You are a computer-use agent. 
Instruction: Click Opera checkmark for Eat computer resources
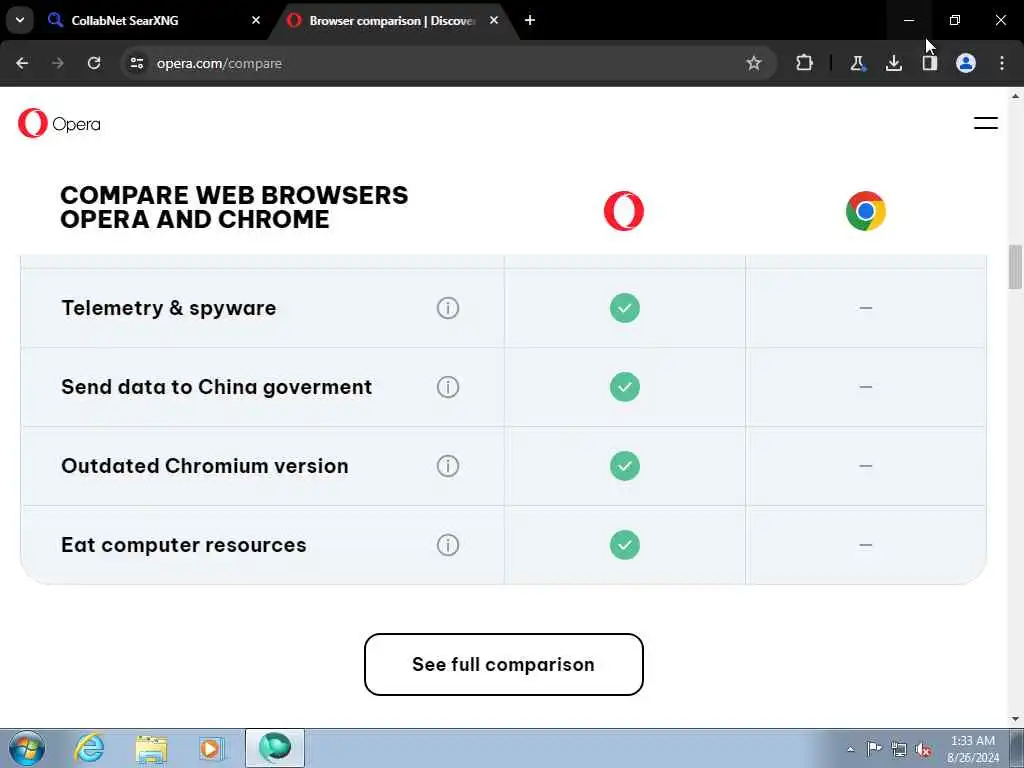pyautogui.click(x=624, y=545)
